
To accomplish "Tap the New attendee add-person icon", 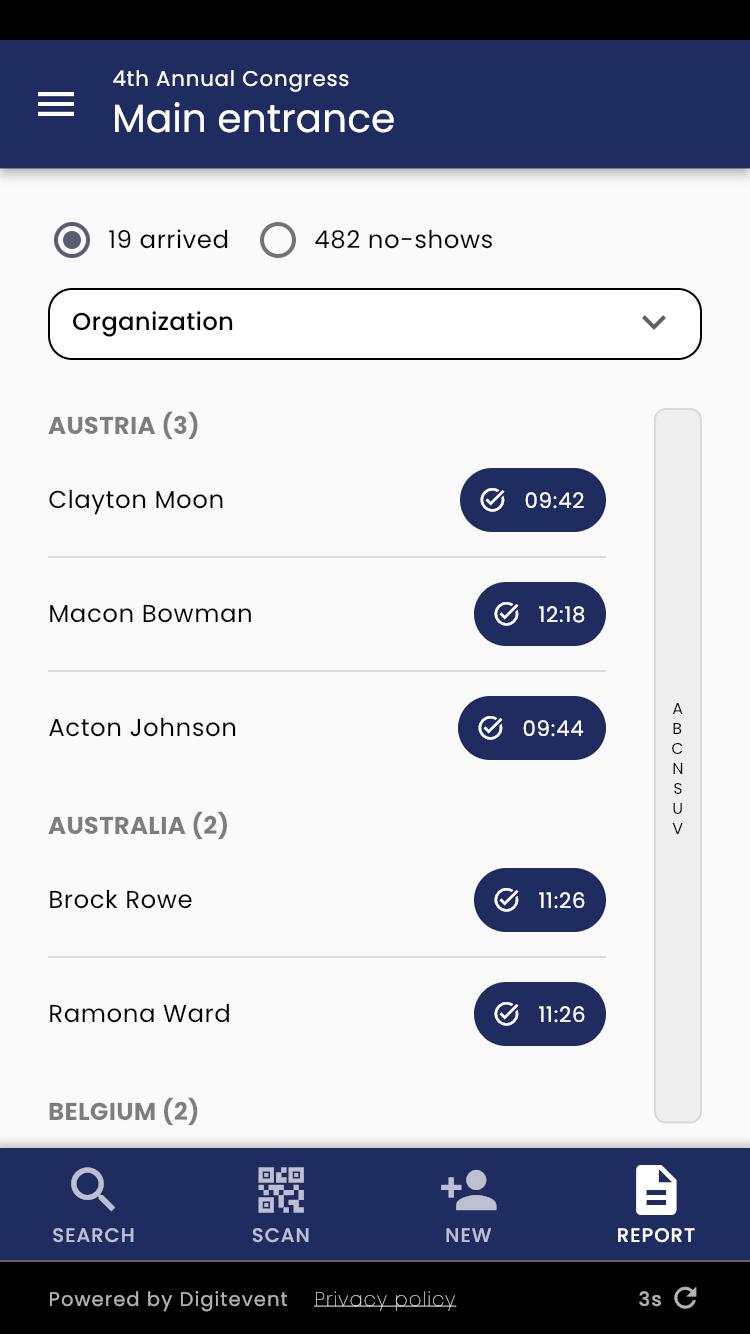I will tap(468, 1189).
